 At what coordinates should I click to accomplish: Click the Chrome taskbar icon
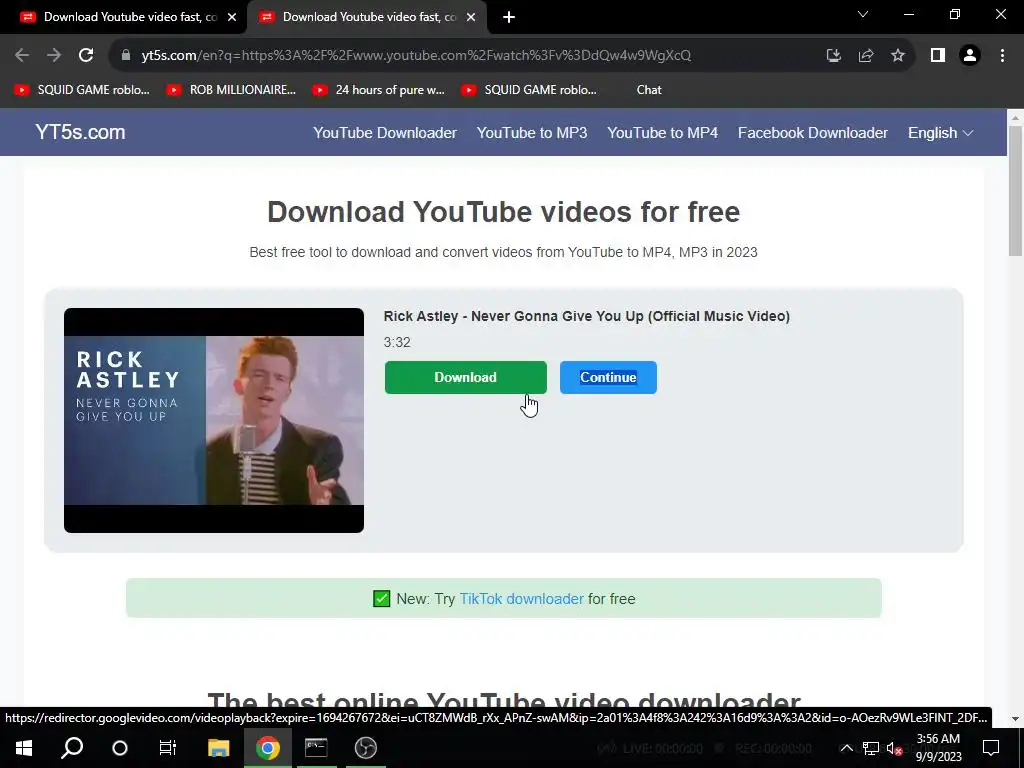(267, 748)
